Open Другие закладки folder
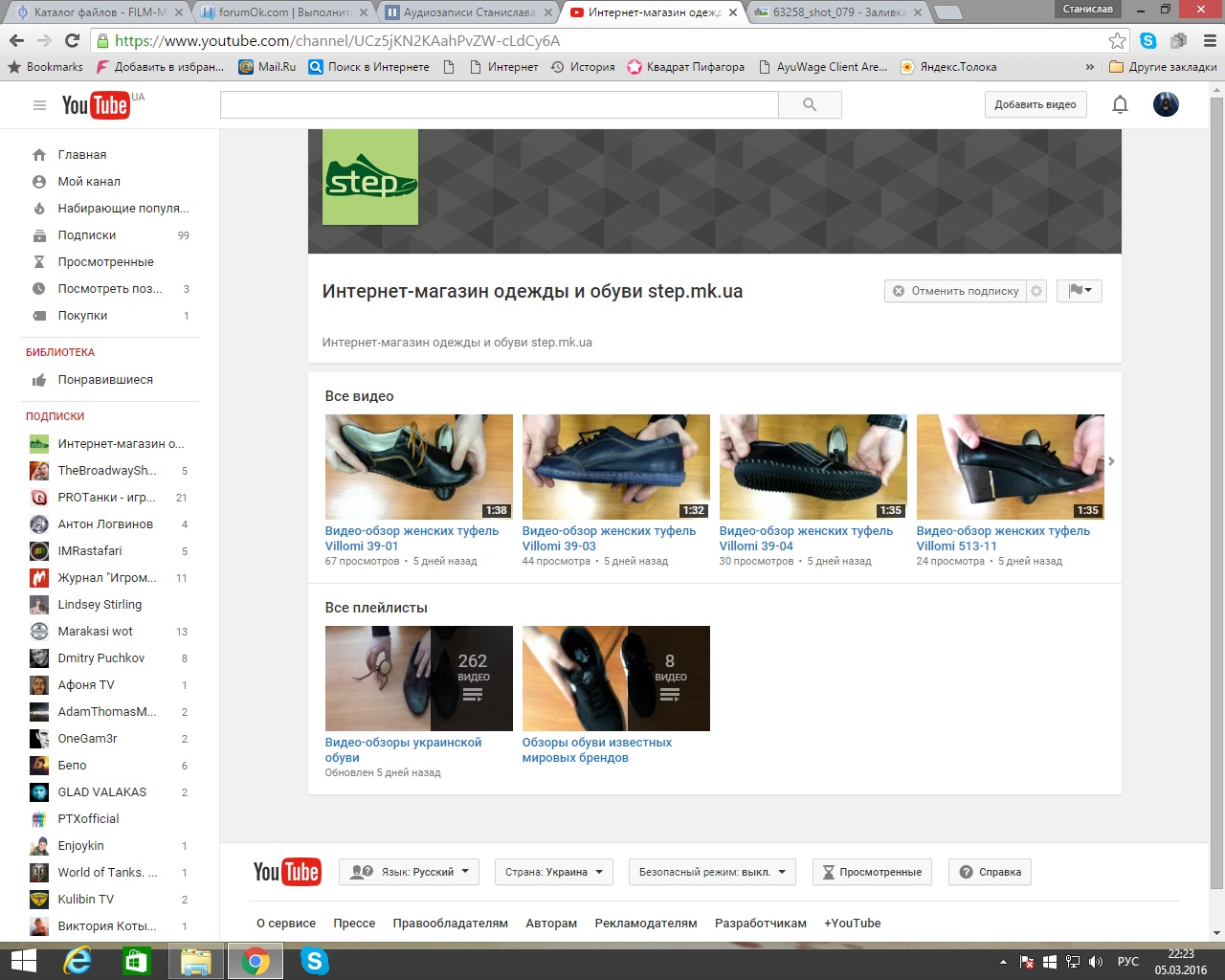The image size is (1225, 980). [x=1163, y=67]
